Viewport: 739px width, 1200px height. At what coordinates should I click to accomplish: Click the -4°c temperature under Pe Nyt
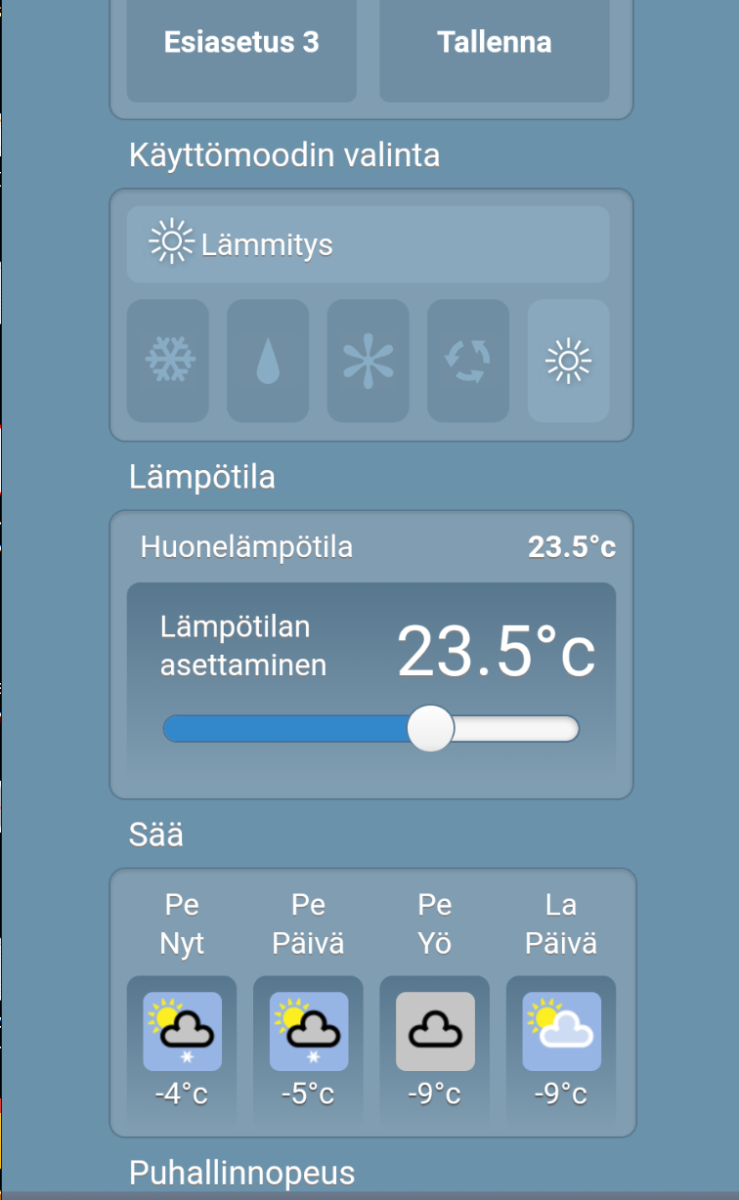pyautogui.click(x=182, y=1094)
